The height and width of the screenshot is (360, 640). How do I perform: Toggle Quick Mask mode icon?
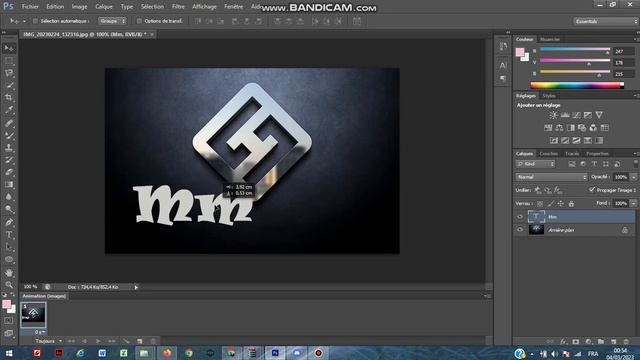coord(9,321)
